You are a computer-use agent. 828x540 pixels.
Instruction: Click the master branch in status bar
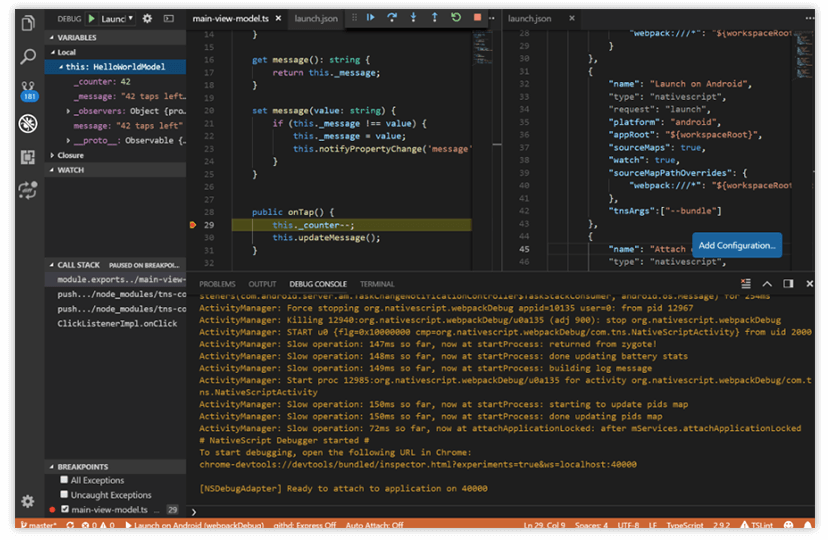point(38,525)
